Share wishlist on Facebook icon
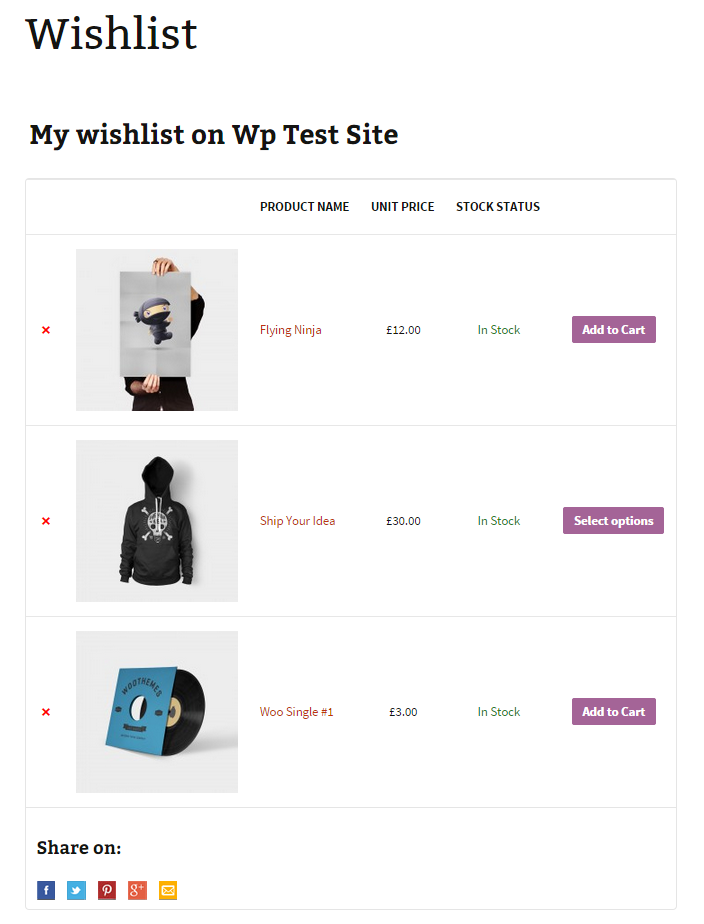704x924 pixels. click(46, 890)
